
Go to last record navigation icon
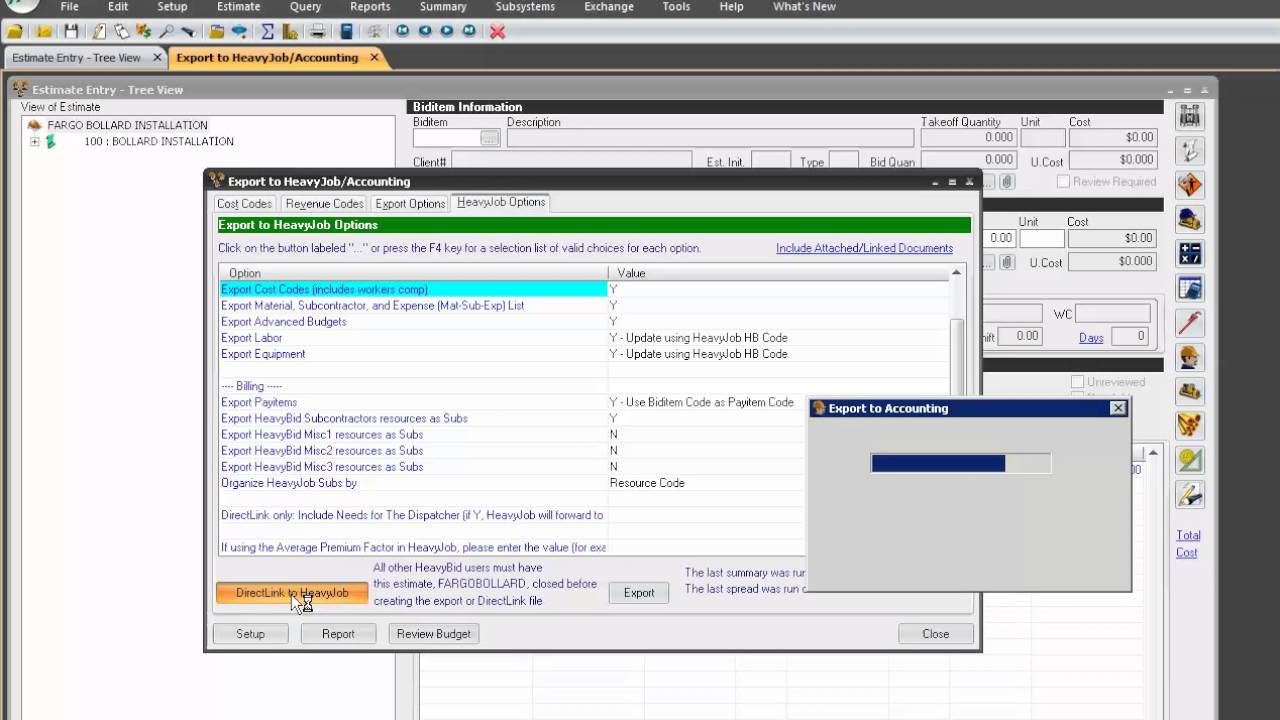point(469,31)
